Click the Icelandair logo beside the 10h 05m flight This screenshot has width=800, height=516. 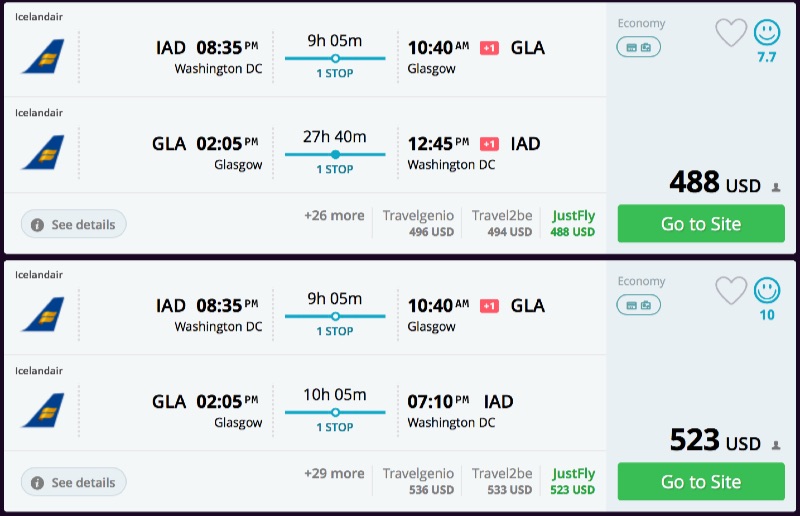click(43, 410)
